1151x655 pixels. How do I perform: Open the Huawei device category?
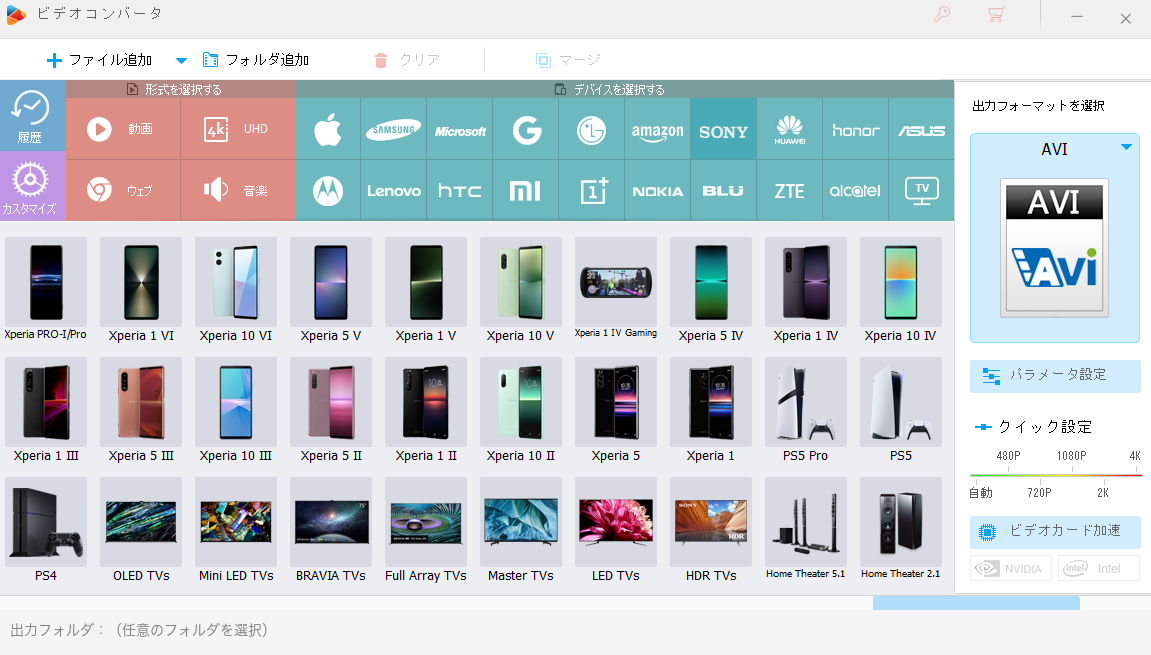pyautogui.click(x=789, y=129)
